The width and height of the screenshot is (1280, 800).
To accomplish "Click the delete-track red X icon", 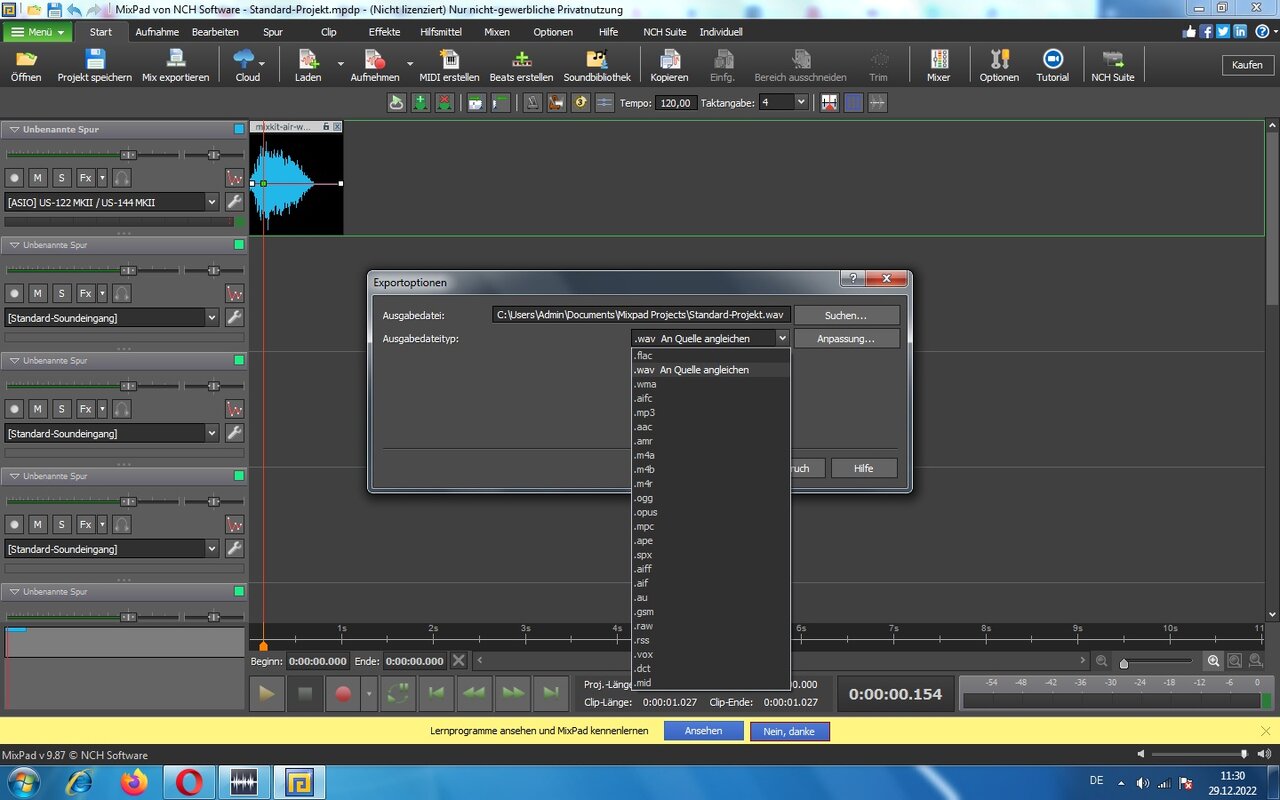I will coord(445,102).
